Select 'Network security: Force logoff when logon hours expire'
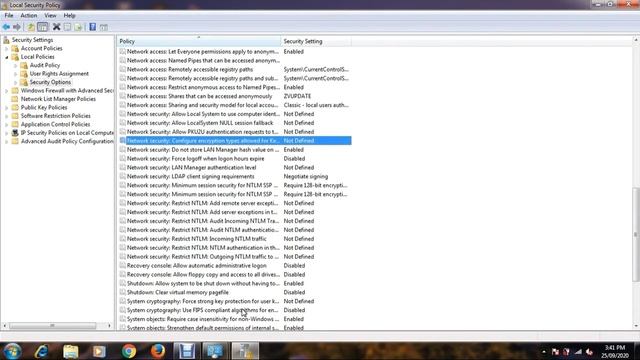The height and width of the screenshot is (360, 640). 196,158
